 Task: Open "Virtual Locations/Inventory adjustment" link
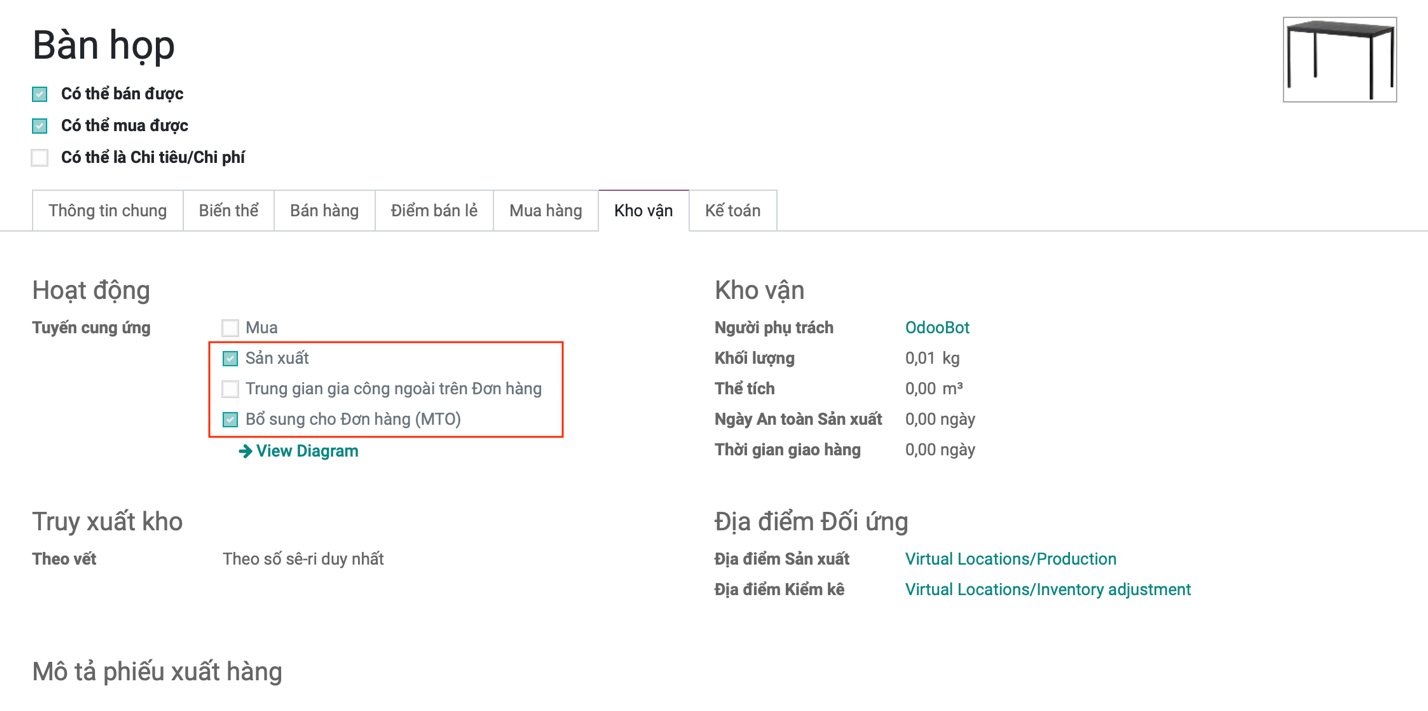pos(1047,590)
